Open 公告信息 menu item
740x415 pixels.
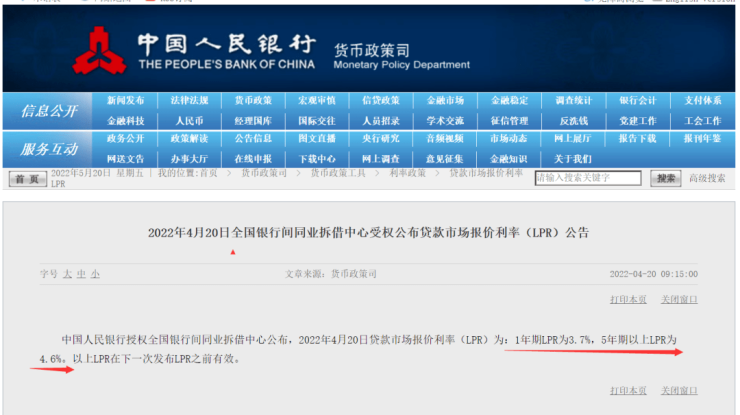pos(253,138)
